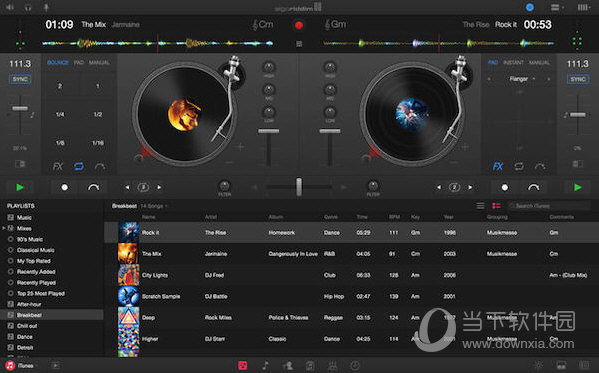This screenshot has width=599, height=373.
Task: Toggle SYNC on the right deck
Action: (578, 79)
